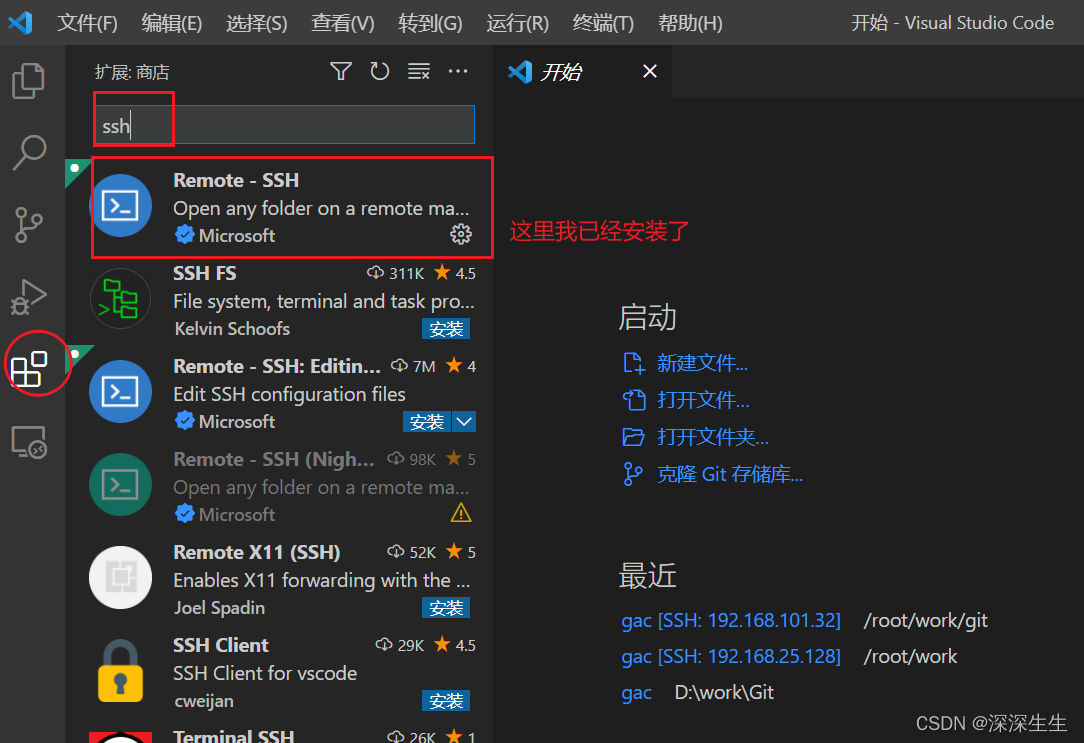This screenshot has width=1084, height=743.
Task: Click Remote X11 (SSH) extension icon
Action: (x=120, y=577)
